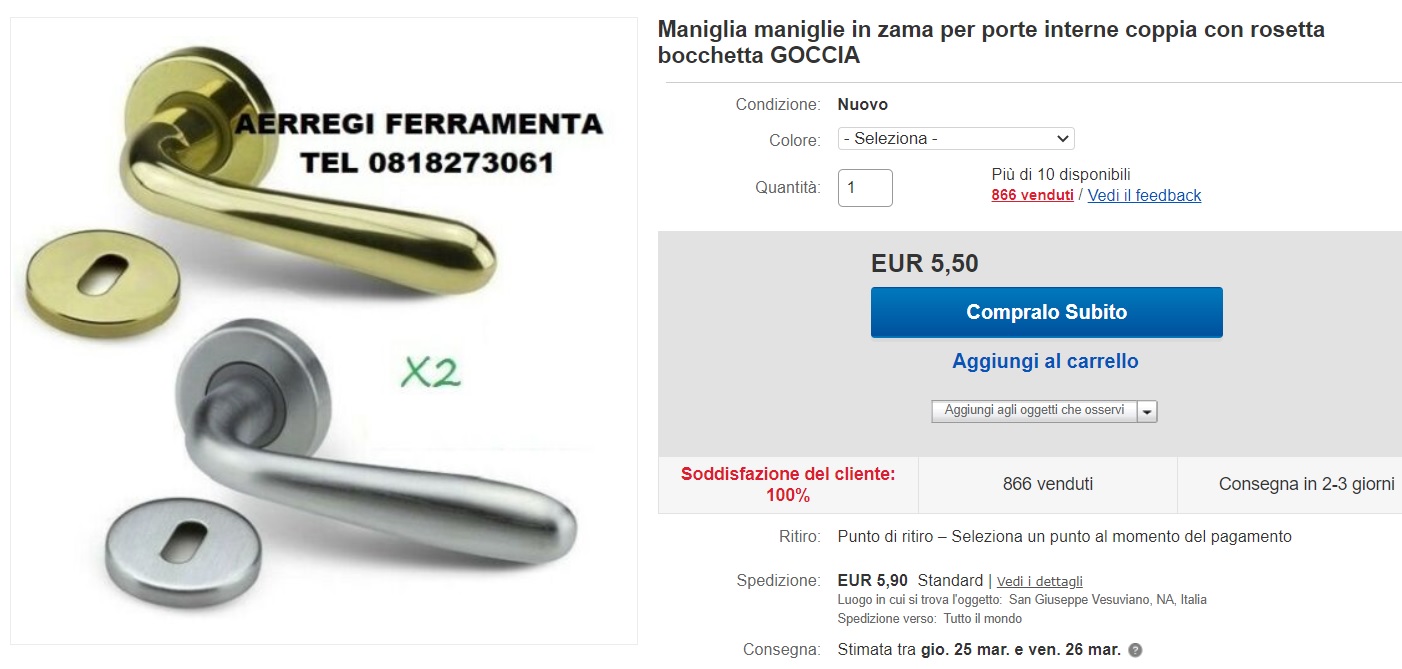The image size is (1402, 669).
Task: Click the chrome keyhole escutcheon in image
Action: click(179, 538)
